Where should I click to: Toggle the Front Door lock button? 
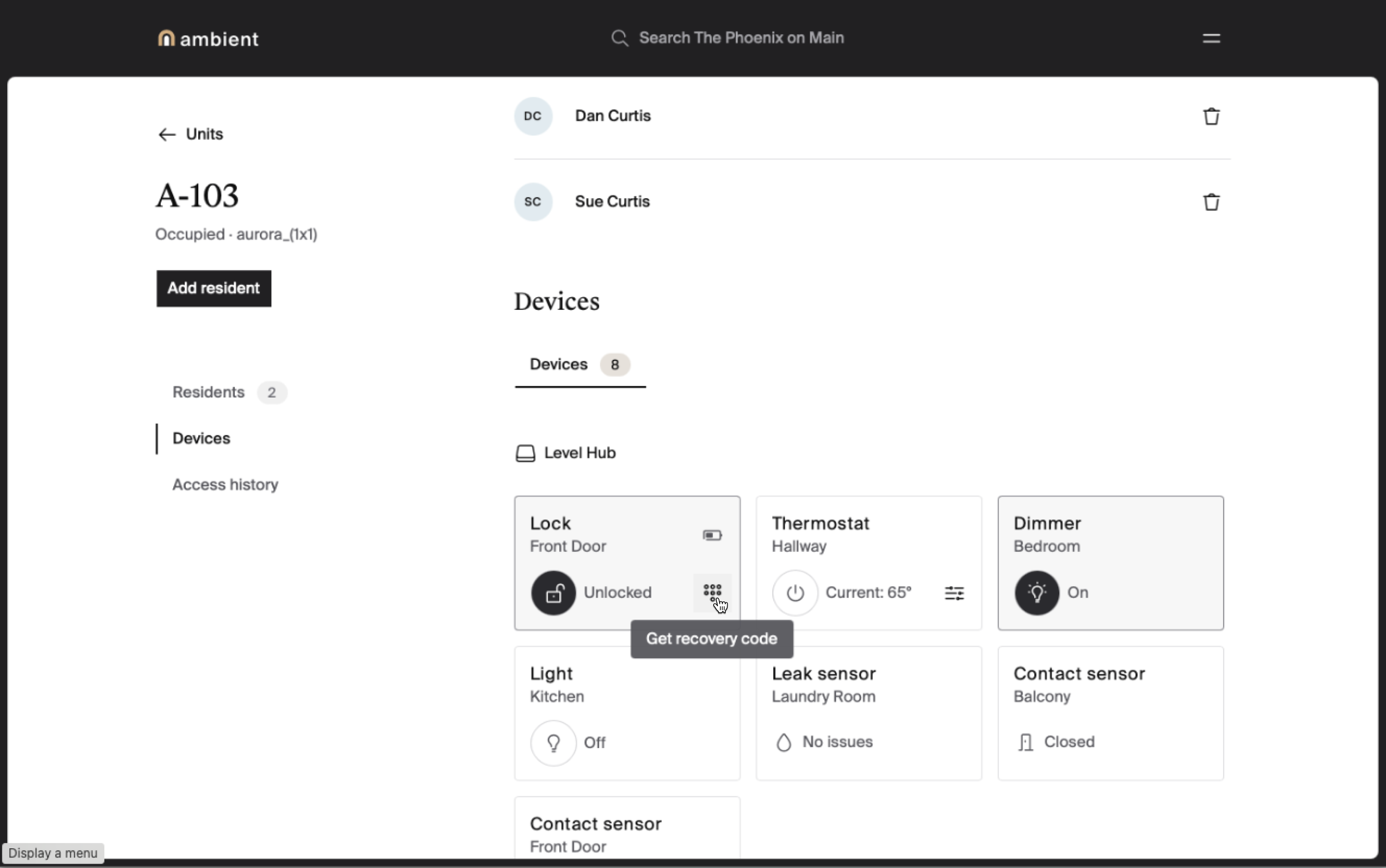(x=553, y=593)
